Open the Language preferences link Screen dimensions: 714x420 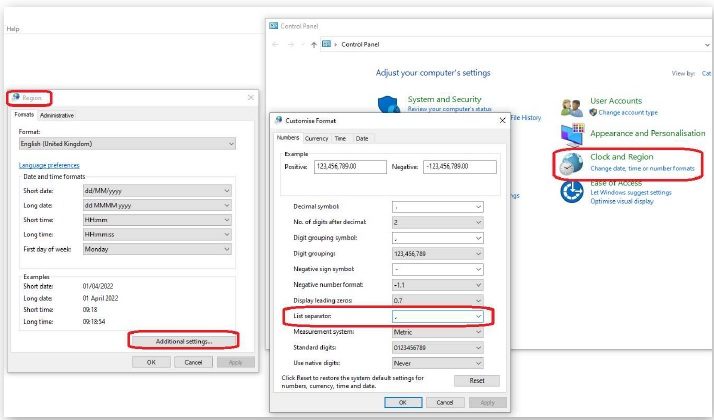[x=49, y=165]
